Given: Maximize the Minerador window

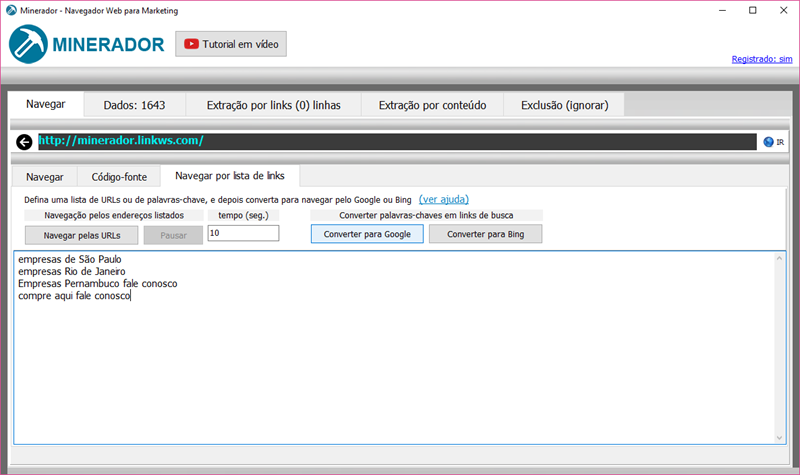Looking at the screenshot, I should pyautogui.click(x=753, y=10).
